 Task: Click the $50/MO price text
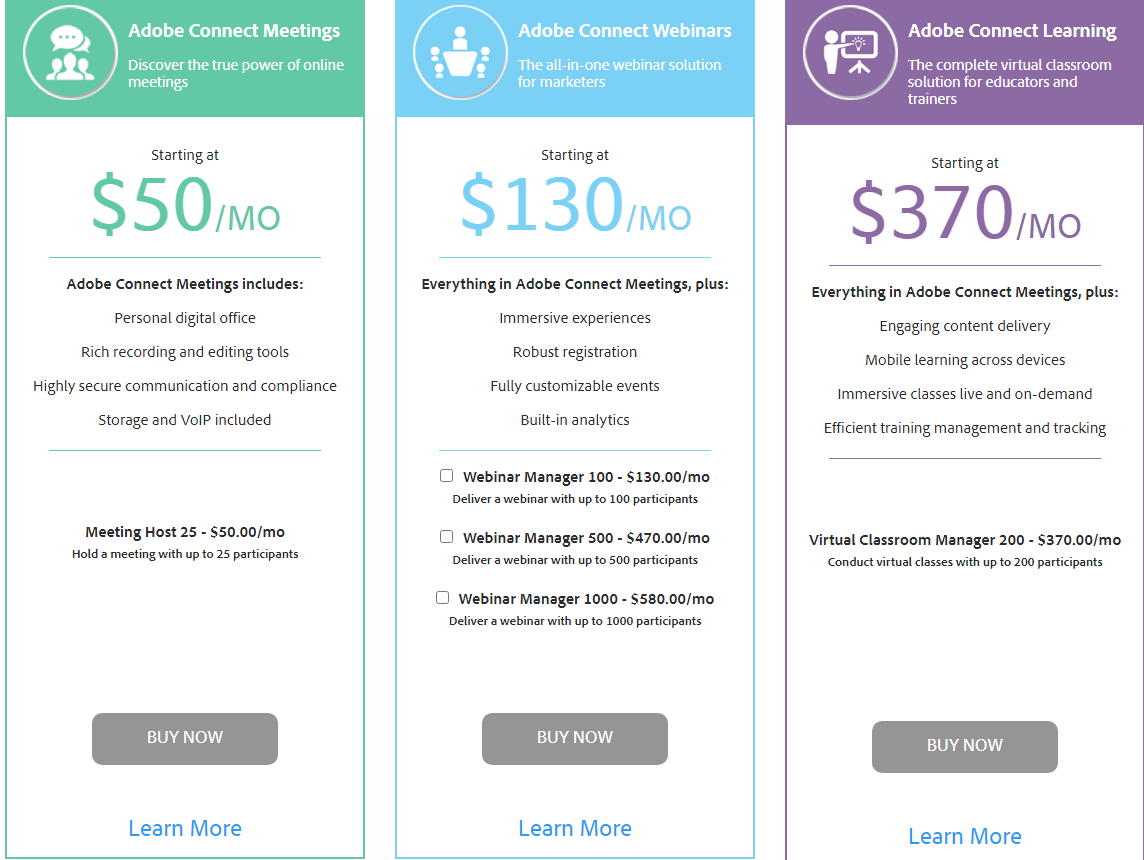pos(185,205)
